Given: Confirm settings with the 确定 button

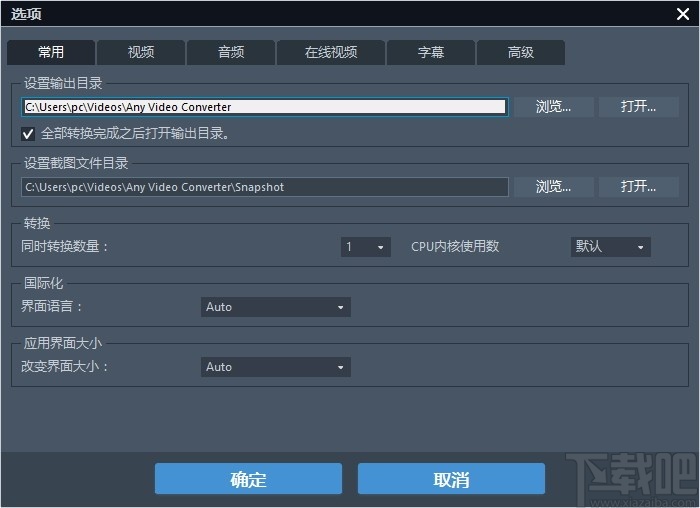Looking at the screenshot, I should click(x=248, y=479).
